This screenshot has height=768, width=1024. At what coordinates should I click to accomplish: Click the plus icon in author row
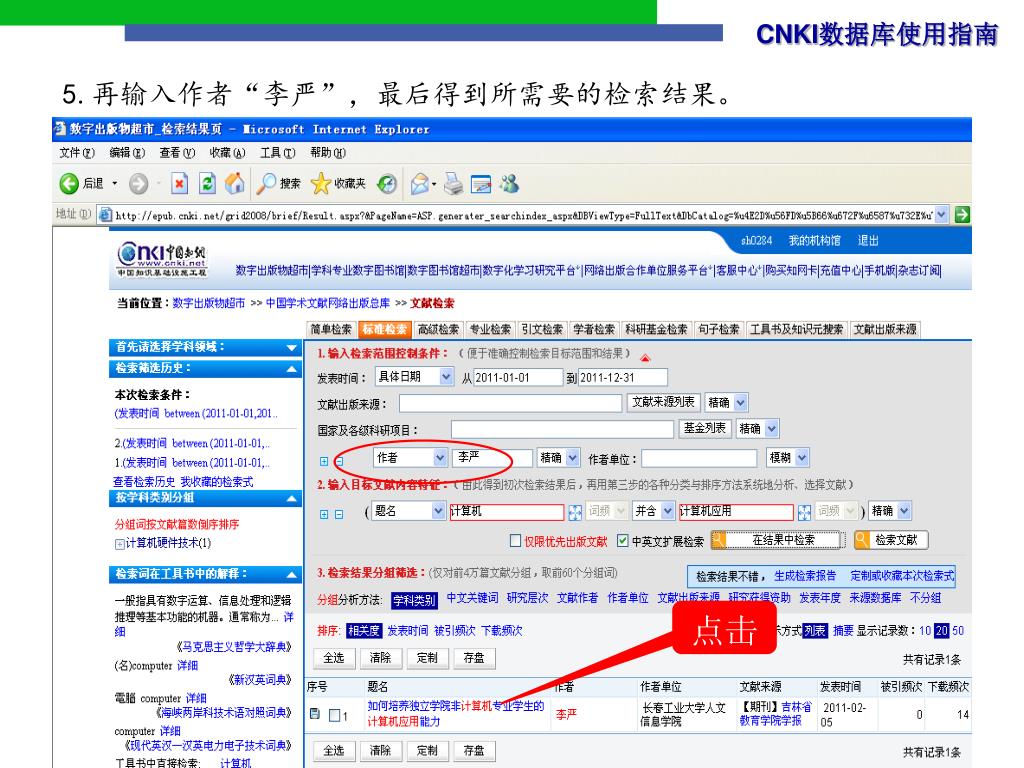pyautogui.click(x=324, y=461)
